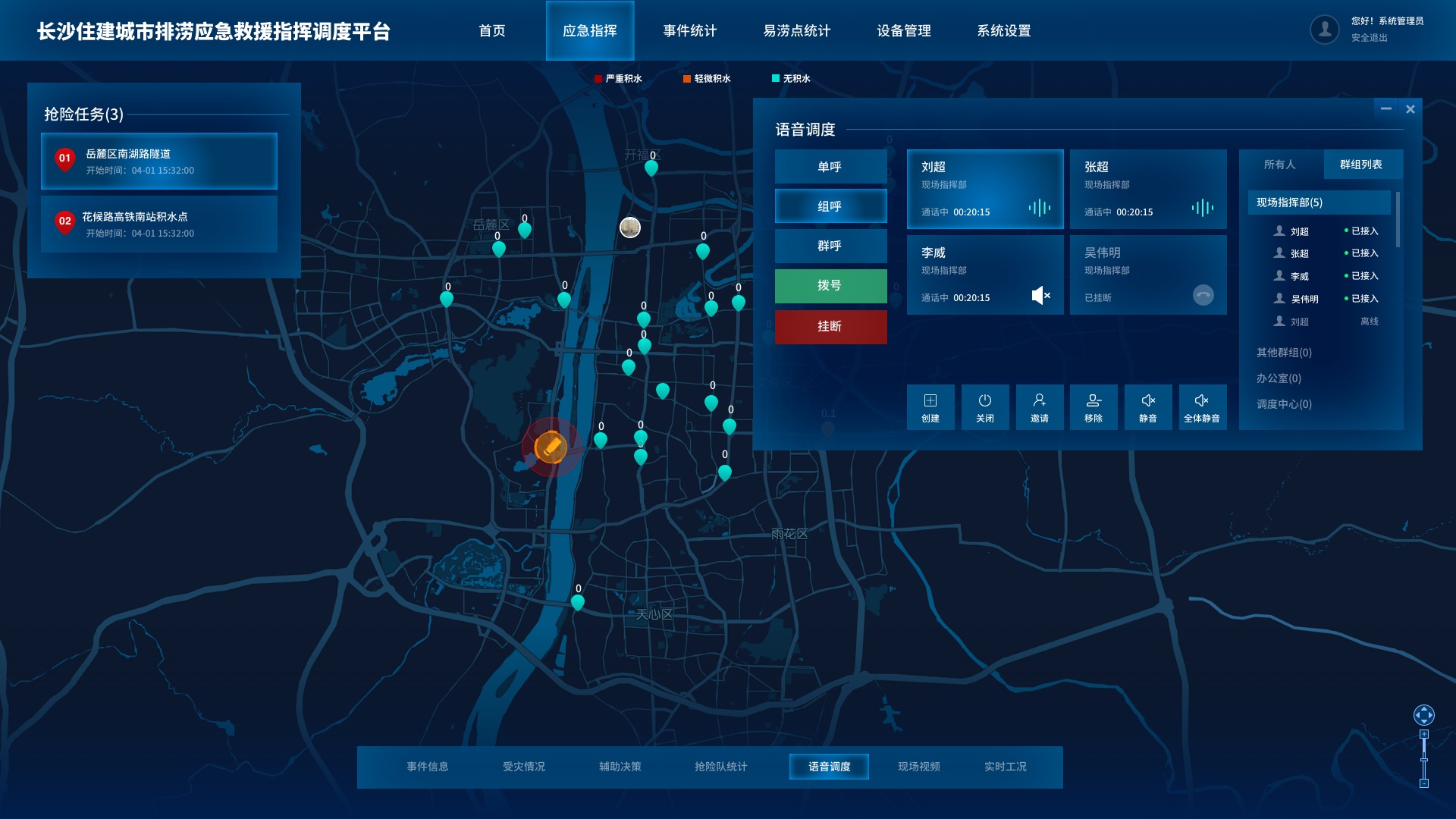Click the audio waveform icon on 张超 card
The width and height of the screenshot is (1456, 819).
point(1202,208)
